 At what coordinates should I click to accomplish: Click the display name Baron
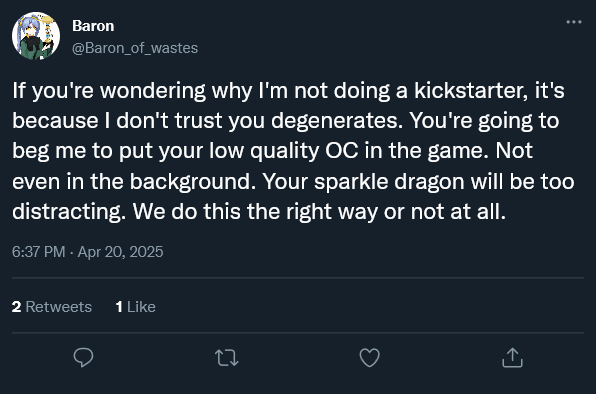point(93,26)
